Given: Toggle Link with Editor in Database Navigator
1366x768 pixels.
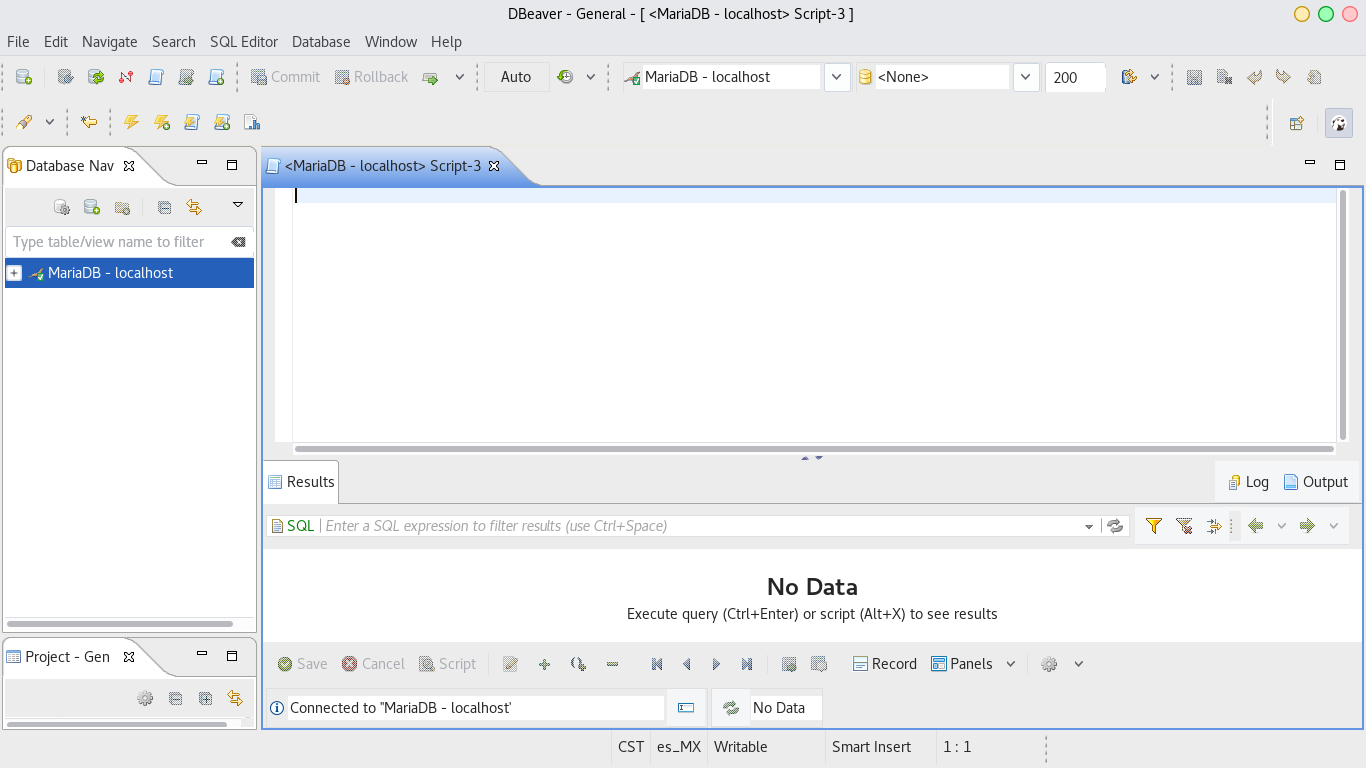Looking at the screenshot, I should pos(194,207).
